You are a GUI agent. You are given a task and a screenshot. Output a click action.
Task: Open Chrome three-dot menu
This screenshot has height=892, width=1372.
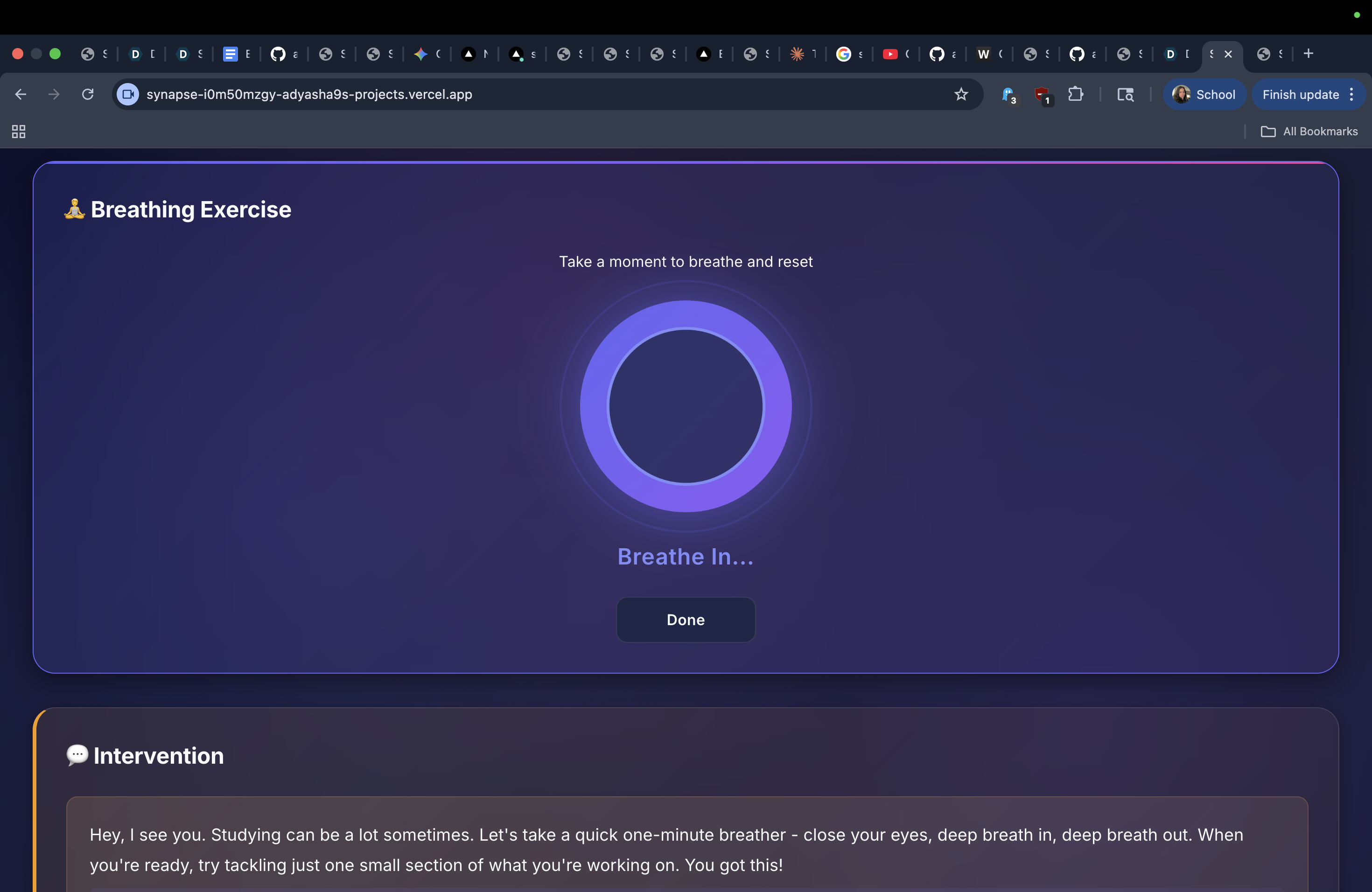(1351, 95)
